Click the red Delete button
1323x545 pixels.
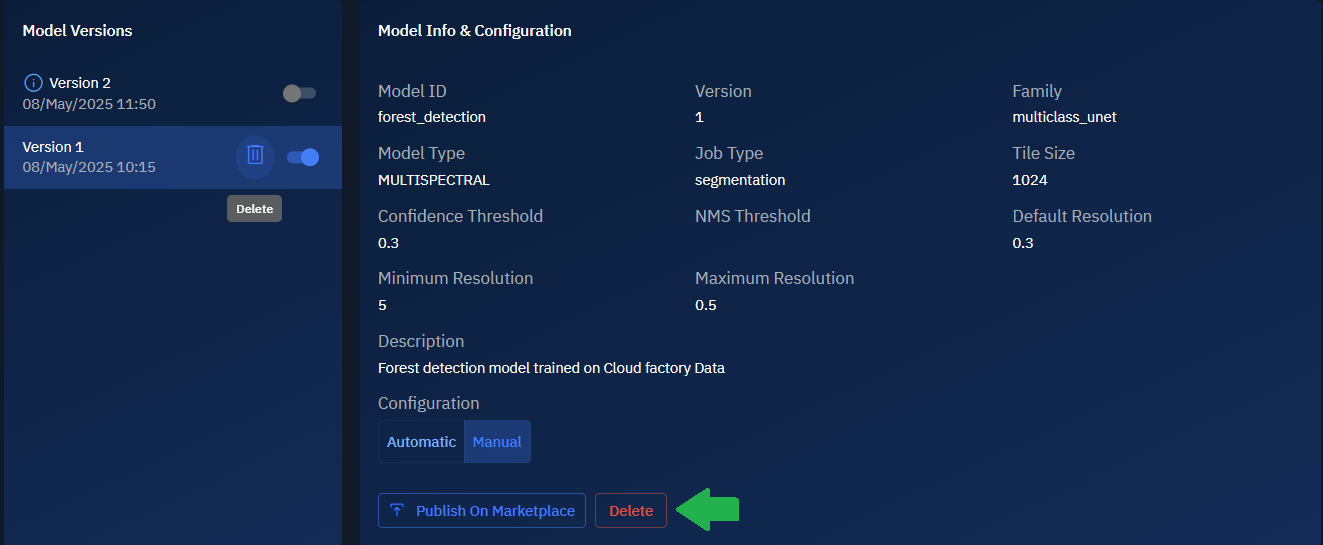[631, 511]
